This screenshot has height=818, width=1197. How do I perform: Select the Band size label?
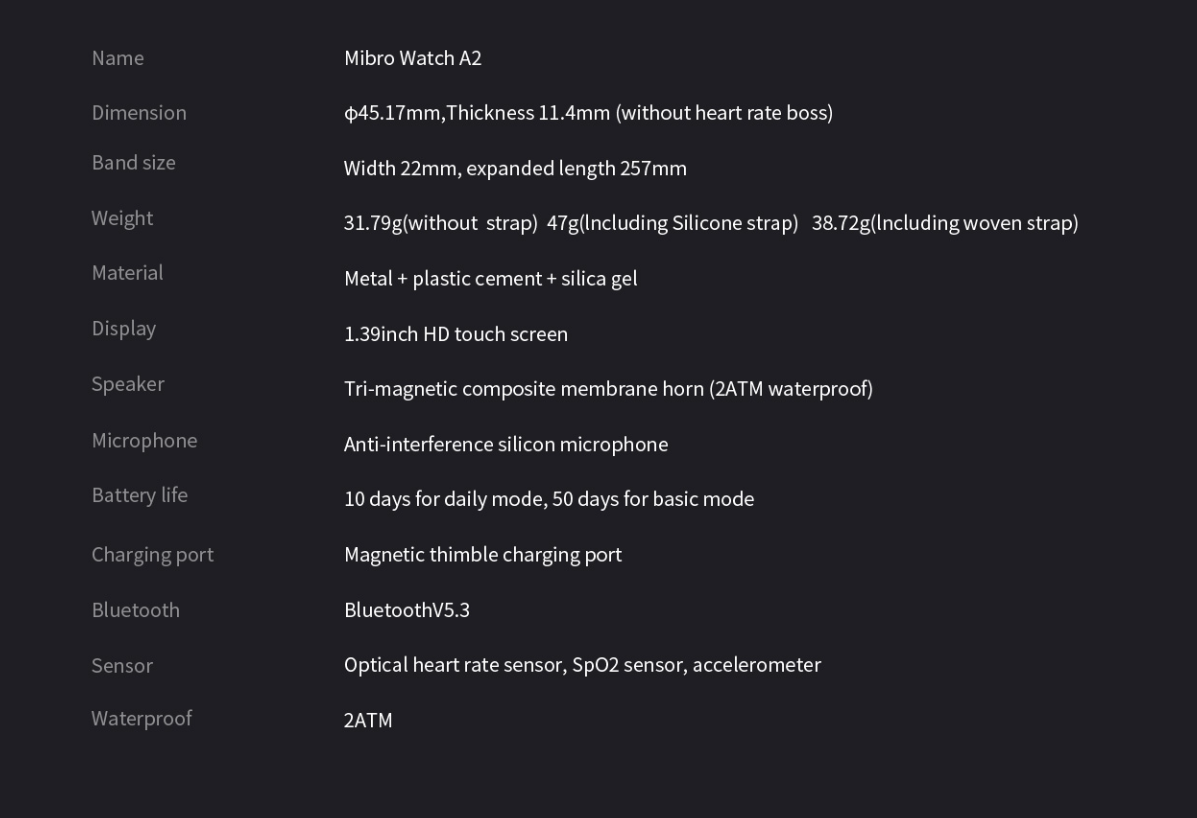[x=134, y=163]
